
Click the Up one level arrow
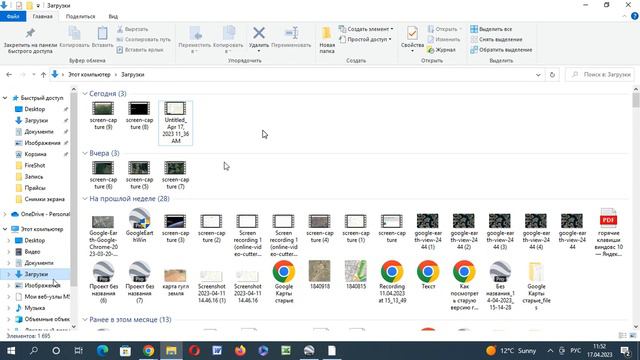43,75
